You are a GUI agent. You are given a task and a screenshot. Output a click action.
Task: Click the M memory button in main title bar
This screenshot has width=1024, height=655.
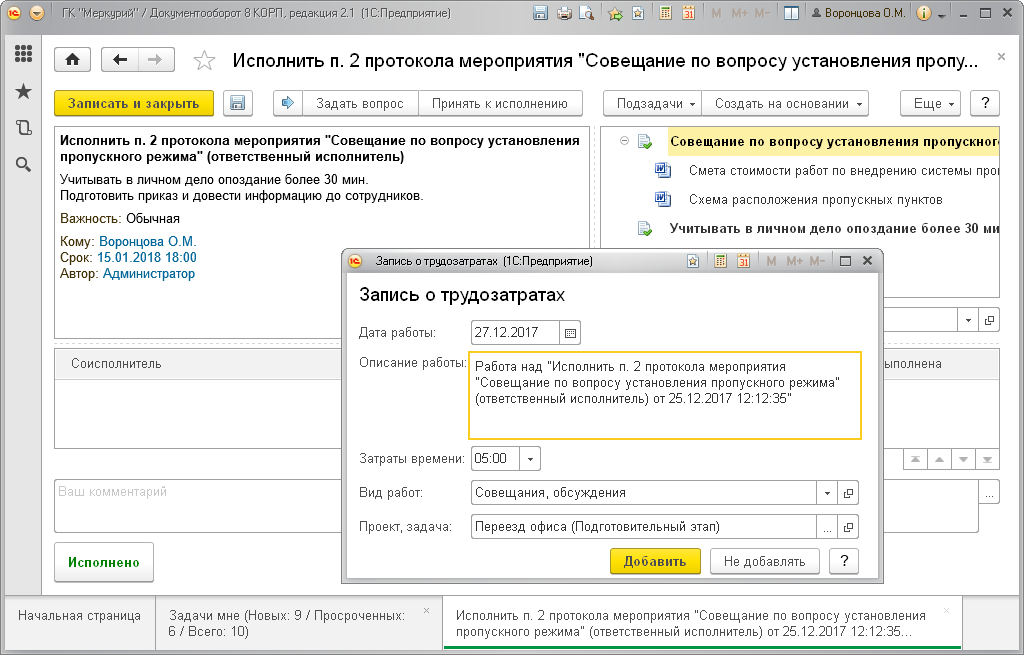point(716,13)
